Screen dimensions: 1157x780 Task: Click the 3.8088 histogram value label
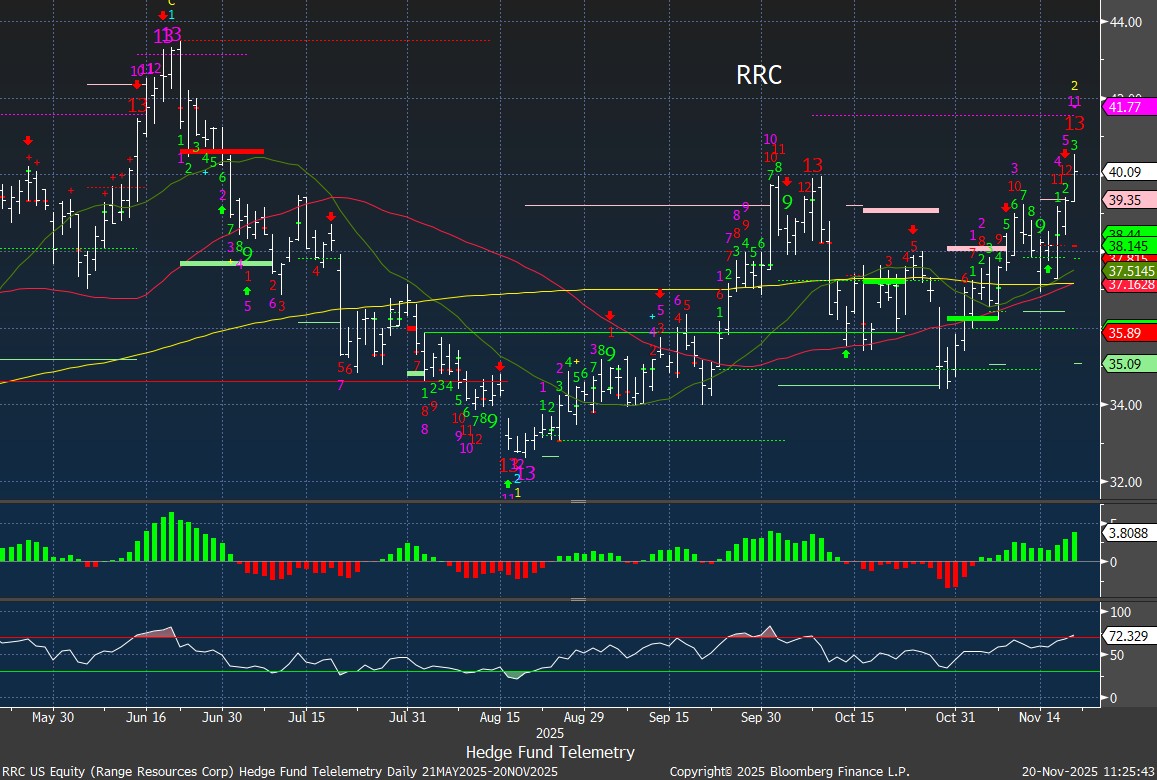1128,533
